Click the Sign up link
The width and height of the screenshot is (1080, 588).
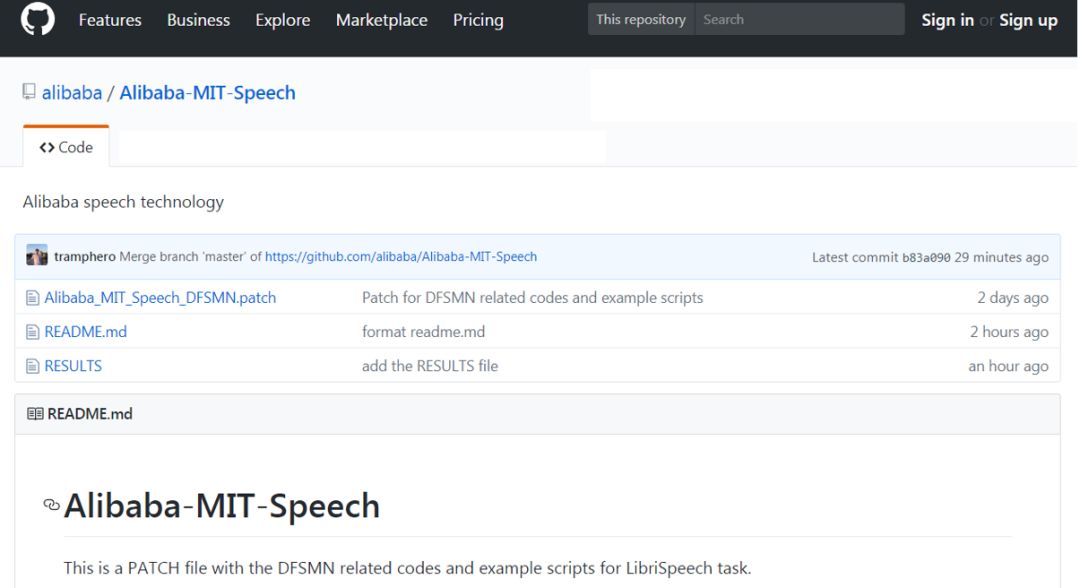click(1028, 20)
